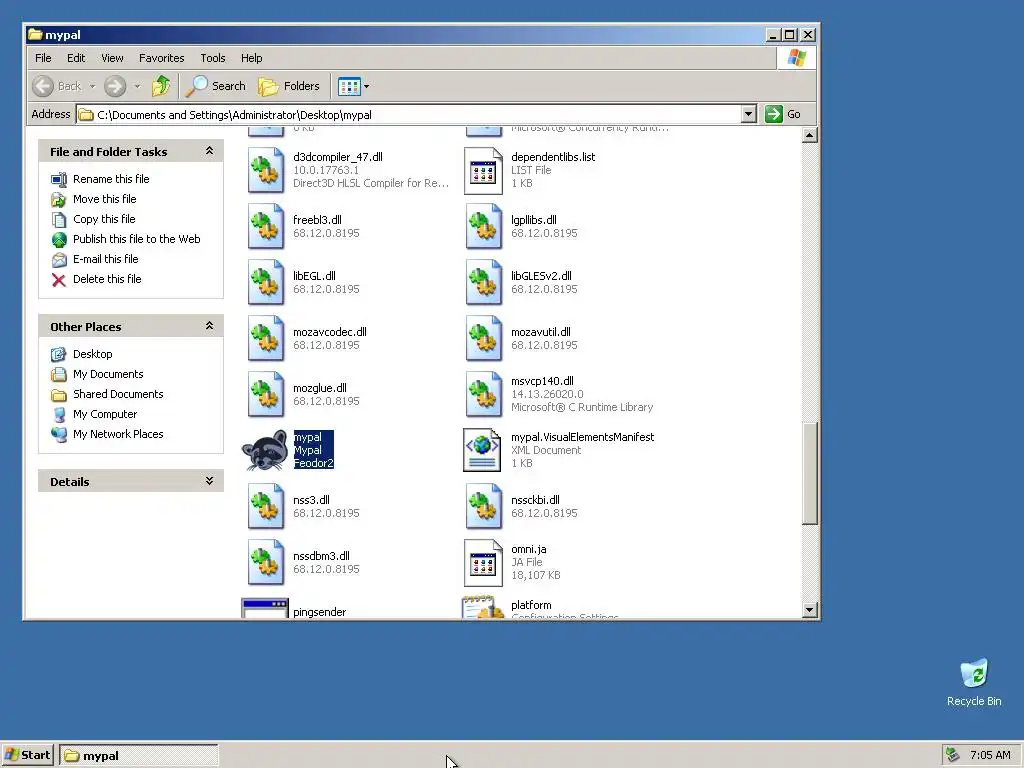Collapse the File and Folder Tasks panel

(209, 151)
